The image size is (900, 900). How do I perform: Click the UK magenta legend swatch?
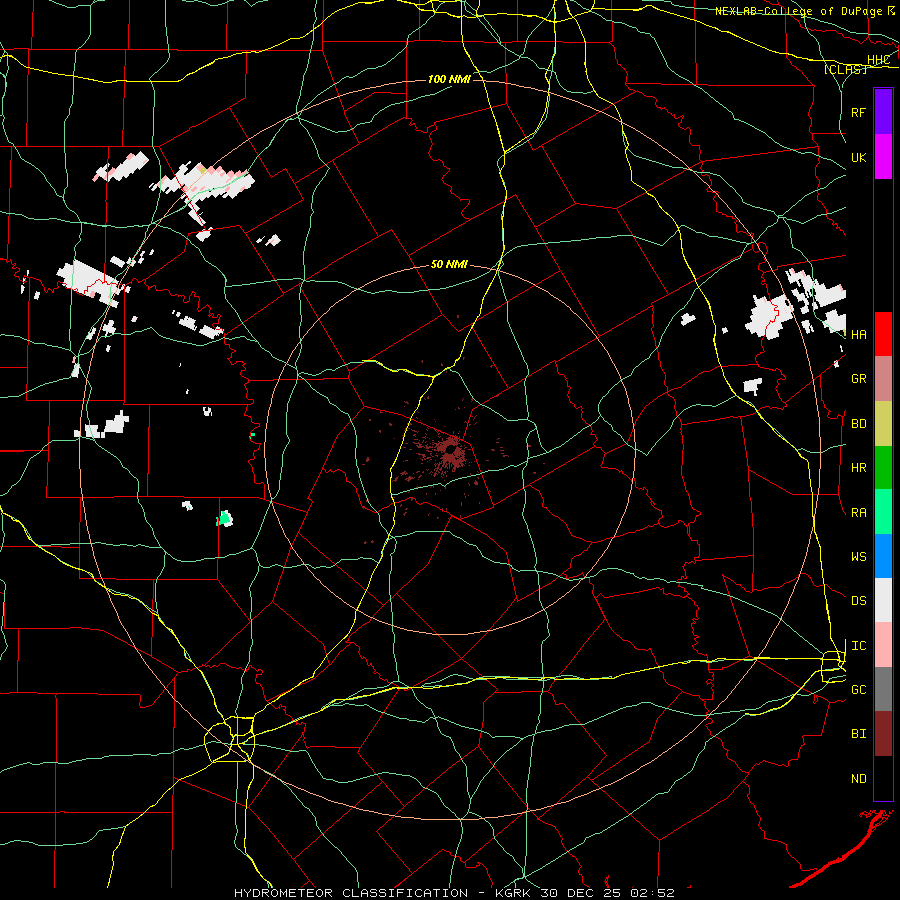pyautogui.click(x=883, y=157)
